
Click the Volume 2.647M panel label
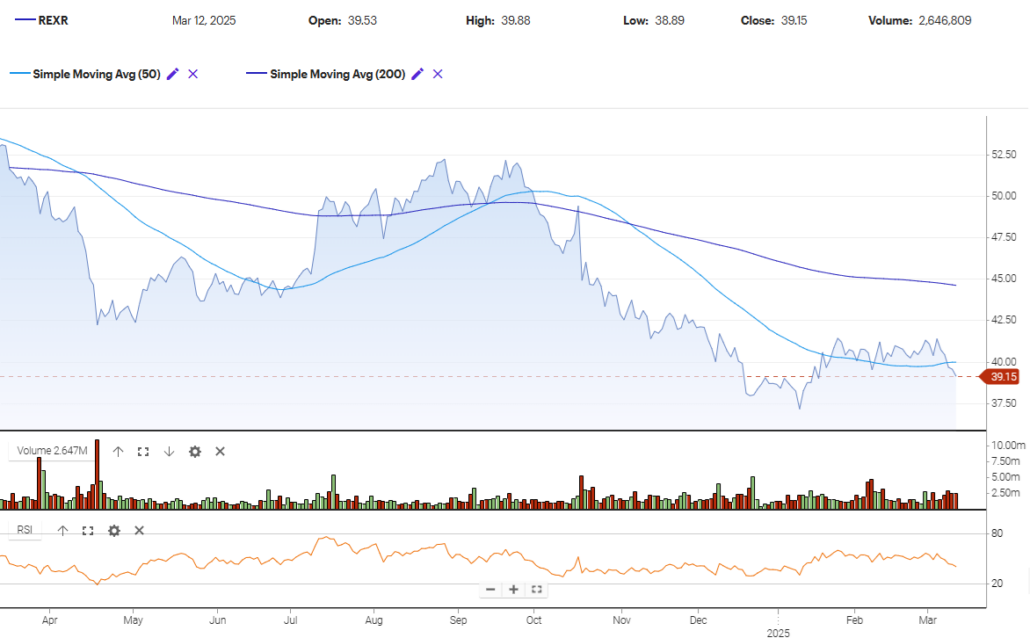(x=52, y=451)
